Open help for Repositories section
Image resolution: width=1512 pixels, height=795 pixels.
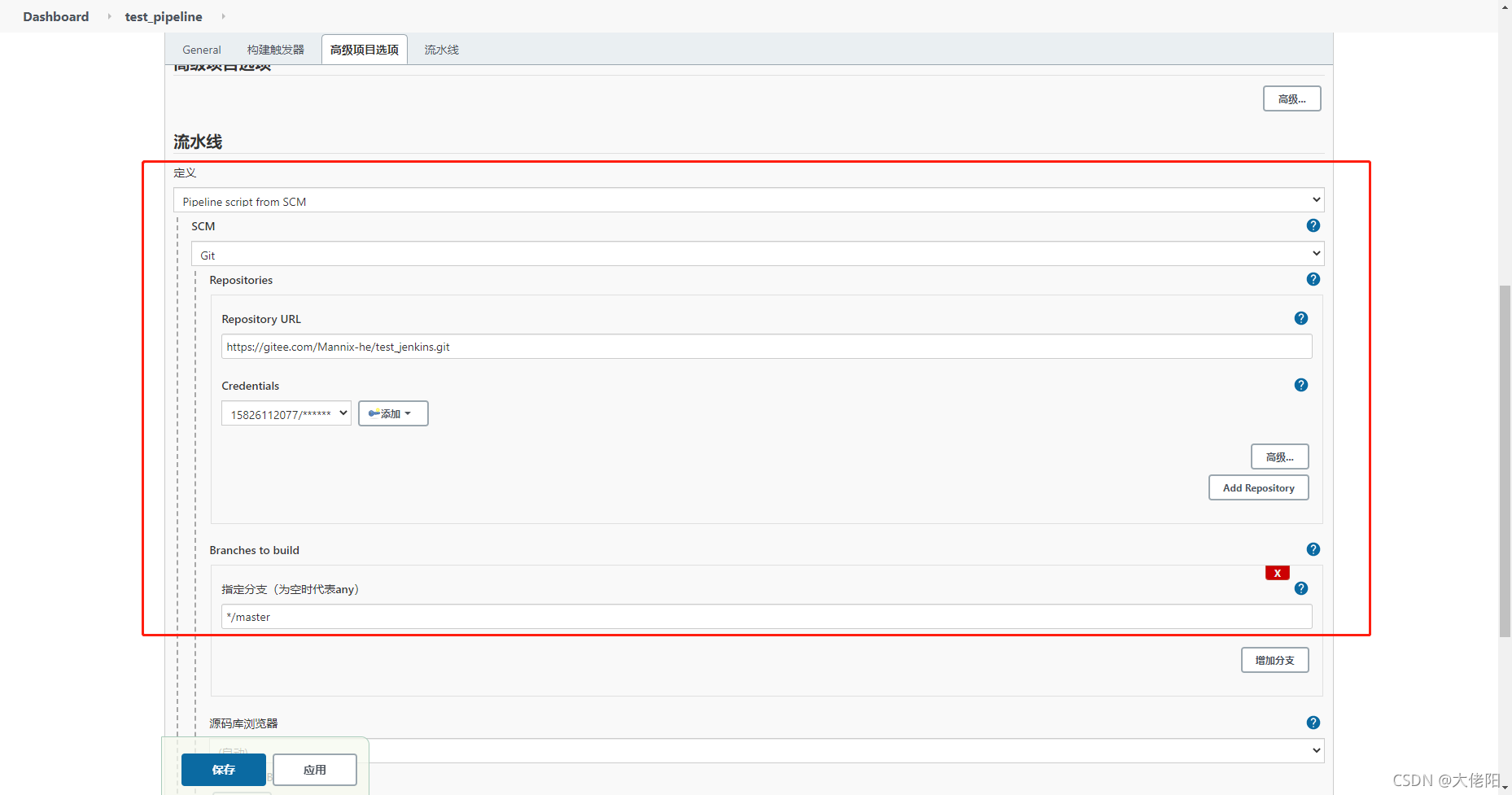[x=1313, y=279]
